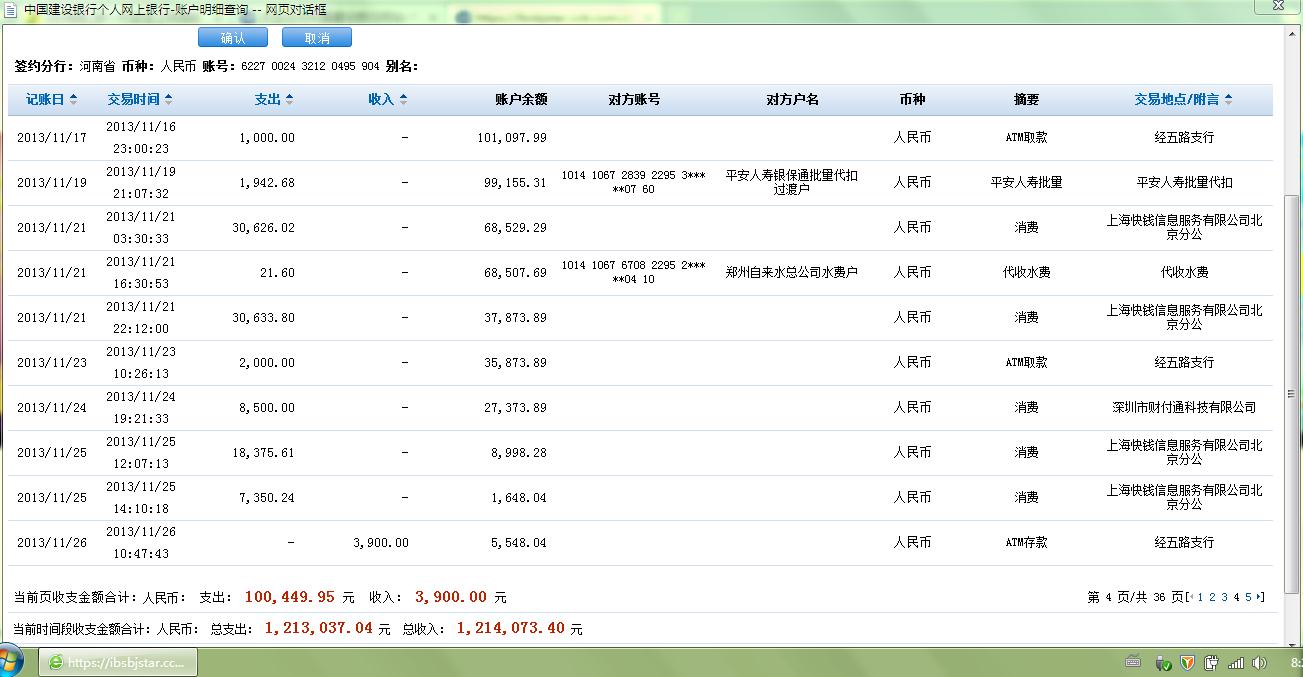This screenshot has height=677, width=1303.
Task: Sort by 支出 column arrows
Action: click(289, 99)
